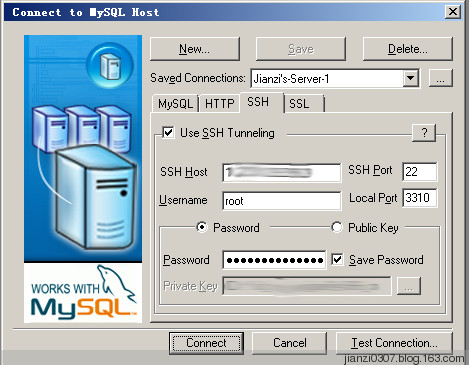Click the Test Connection... button
469x365 pixels.
(394, 343)
